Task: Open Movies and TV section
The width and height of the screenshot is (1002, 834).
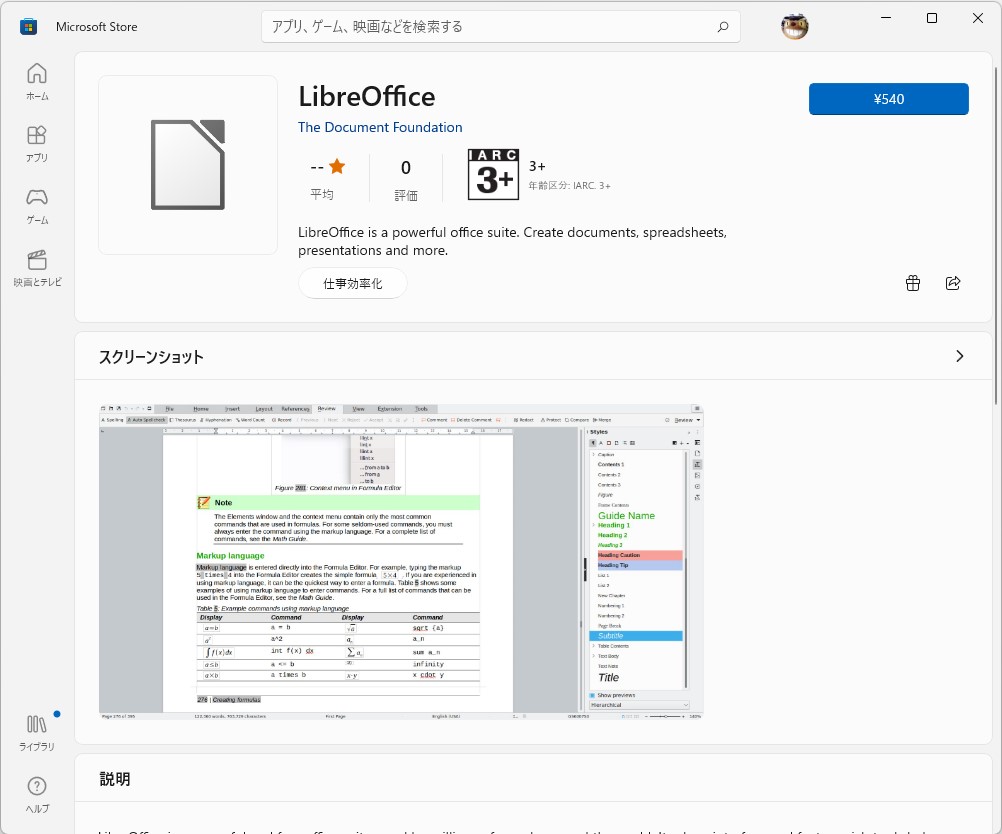Action: (37, 268)
